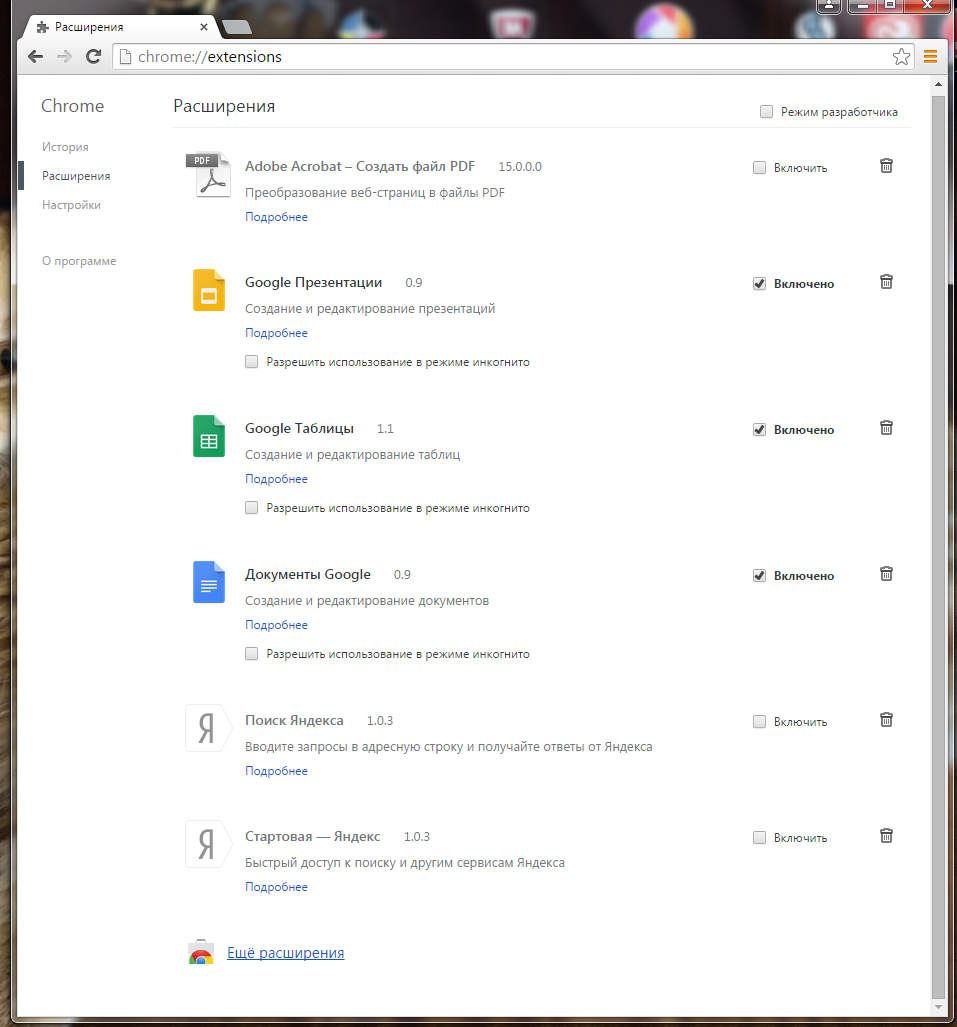The width and height of the screenshot is (957, 1027).
Task: Click the address bar showing chrome://extensions
Action: click(x=500, y=57)
